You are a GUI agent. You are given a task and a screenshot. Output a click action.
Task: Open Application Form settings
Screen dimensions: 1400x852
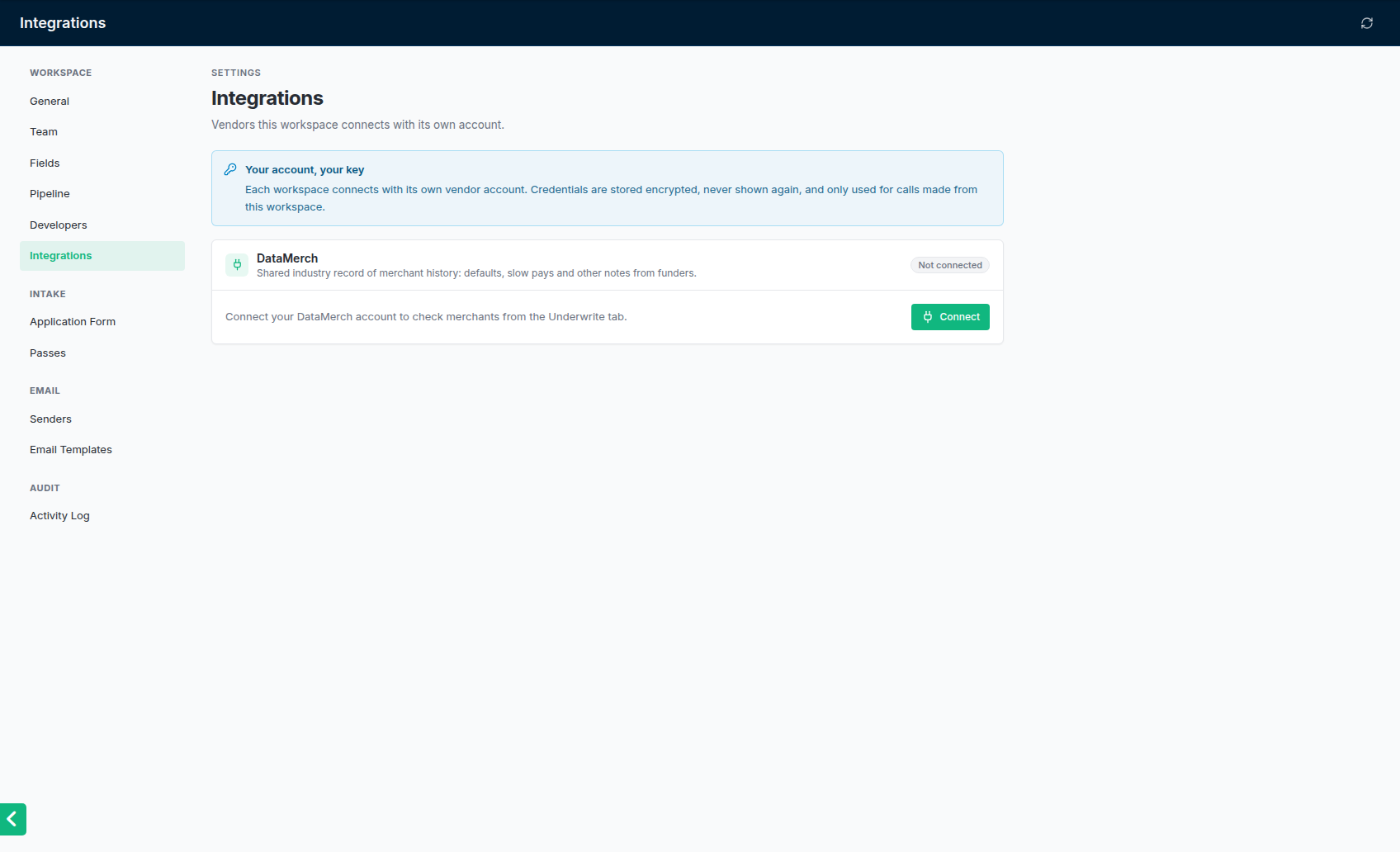(x=102, y=322)
